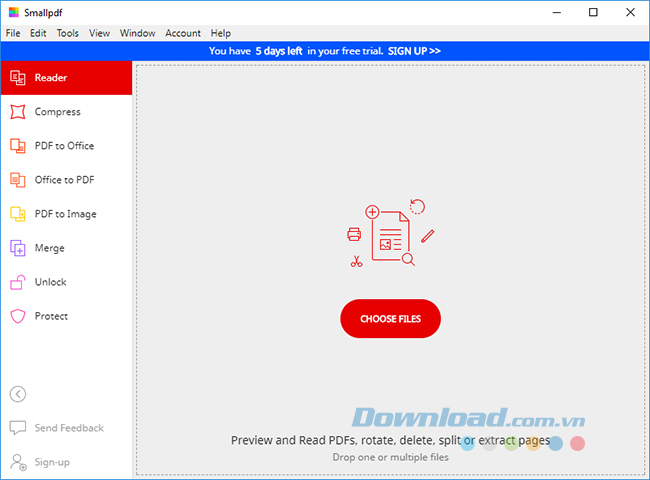Open the Account menu
Viewport: 650px width, 480px height.
coord(183,33)
